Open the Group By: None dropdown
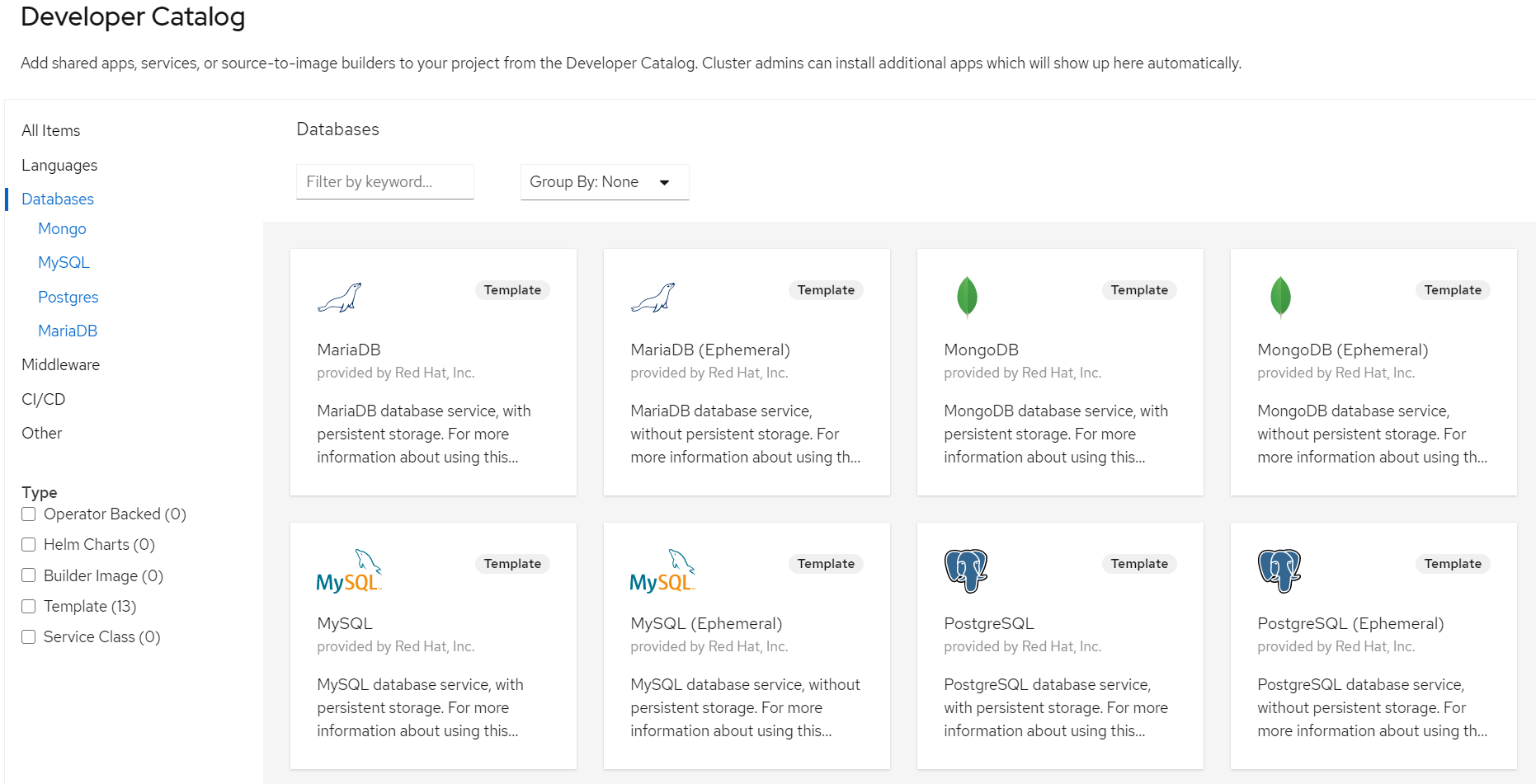1536x784 pixels. [x=605, y=182]
